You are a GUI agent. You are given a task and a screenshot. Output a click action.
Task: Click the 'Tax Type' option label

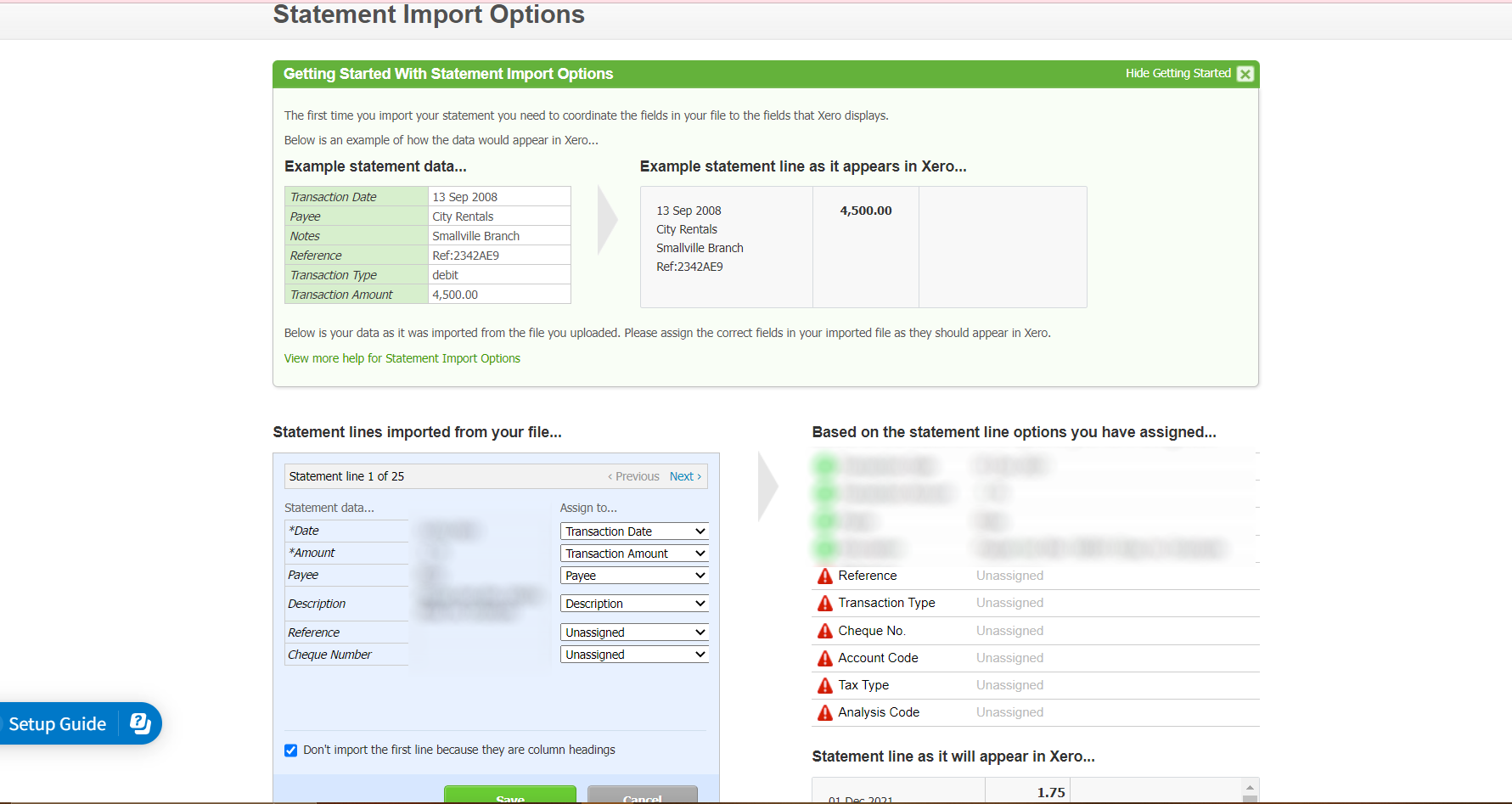pos(863,685)
